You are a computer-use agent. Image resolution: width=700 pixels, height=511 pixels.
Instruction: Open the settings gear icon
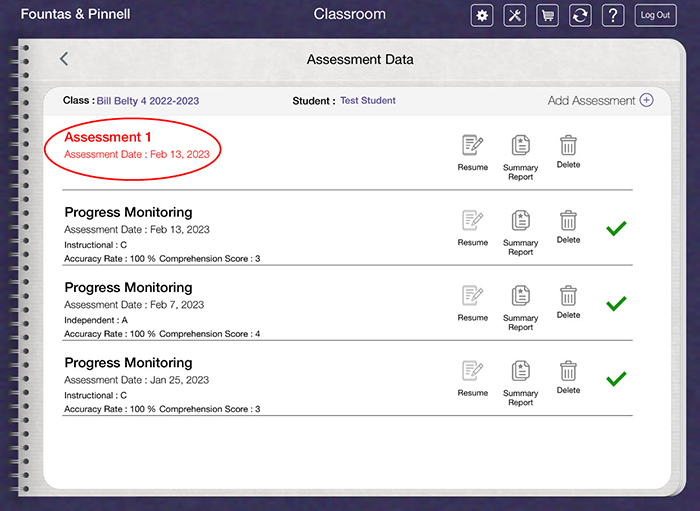click(482, 15)
